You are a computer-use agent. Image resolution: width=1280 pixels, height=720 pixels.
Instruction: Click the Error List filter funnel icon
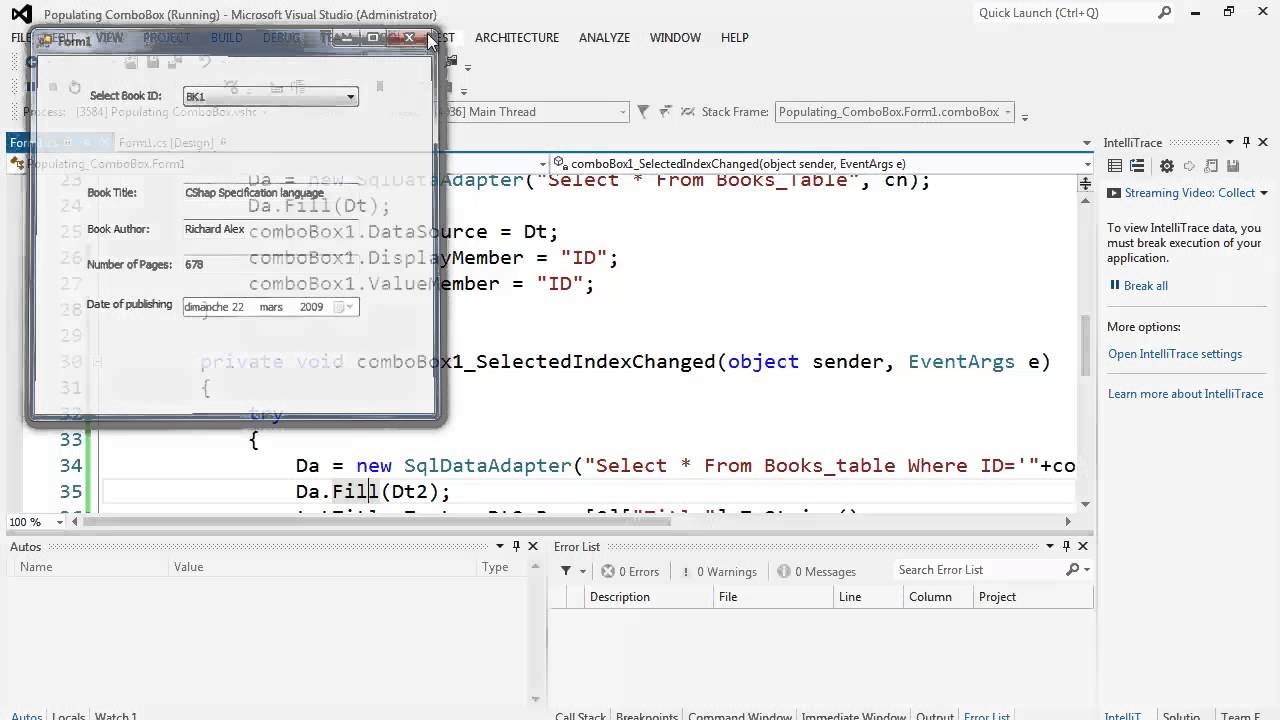pyautogui.click(x=566, y=571)
